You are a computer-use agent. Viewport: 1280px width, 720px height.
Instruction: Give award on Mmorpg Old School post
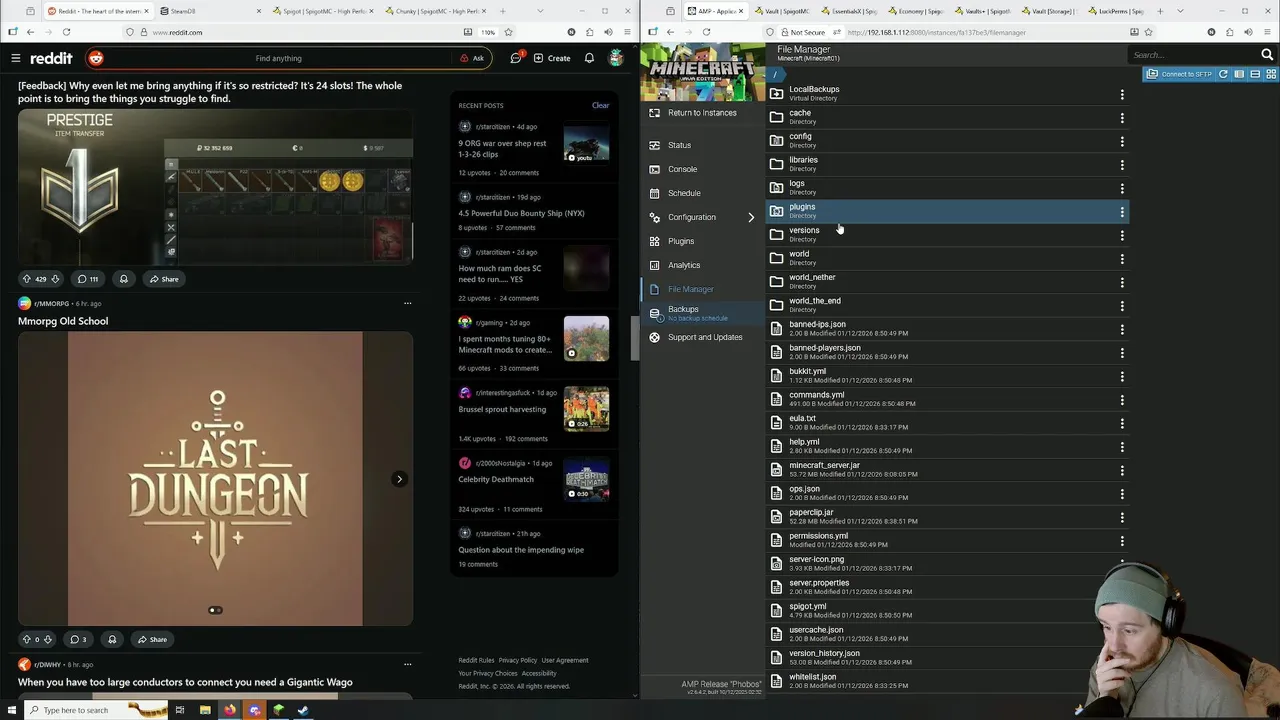[112, 639]
